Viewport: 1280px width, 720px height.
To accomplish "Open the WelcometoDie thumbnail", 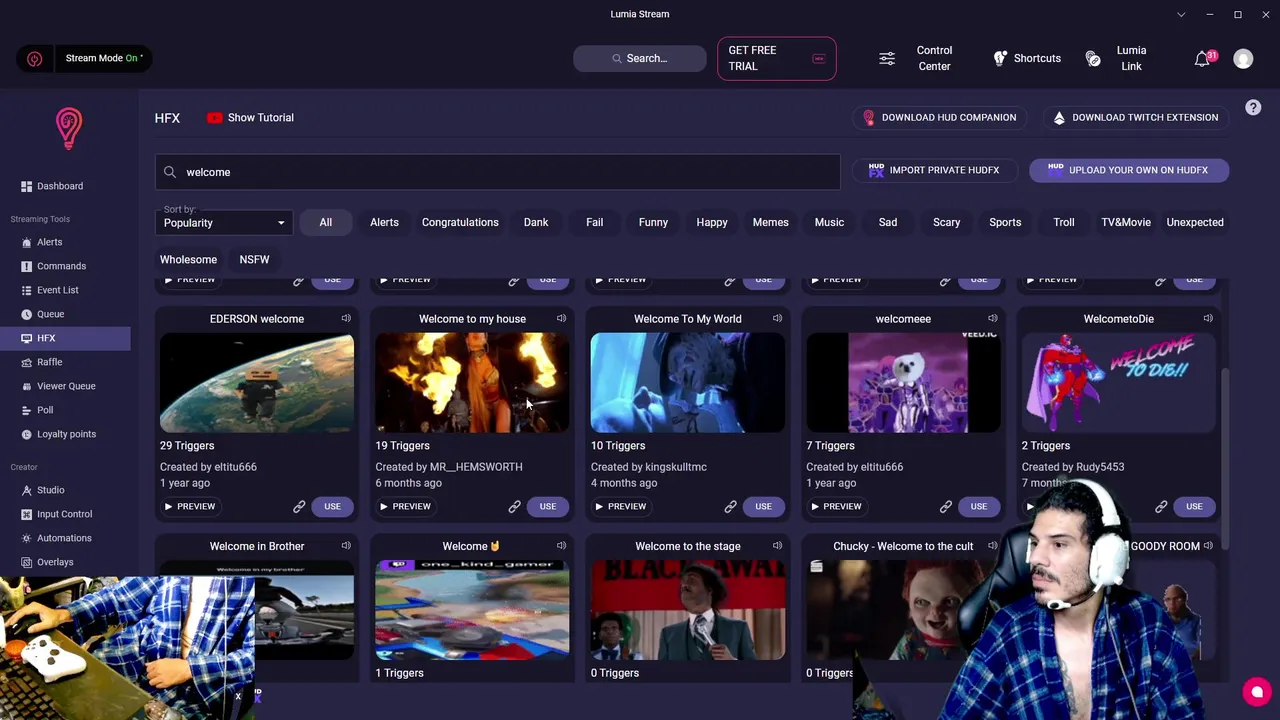I will pyautogui.click(x=1118, y=383).
